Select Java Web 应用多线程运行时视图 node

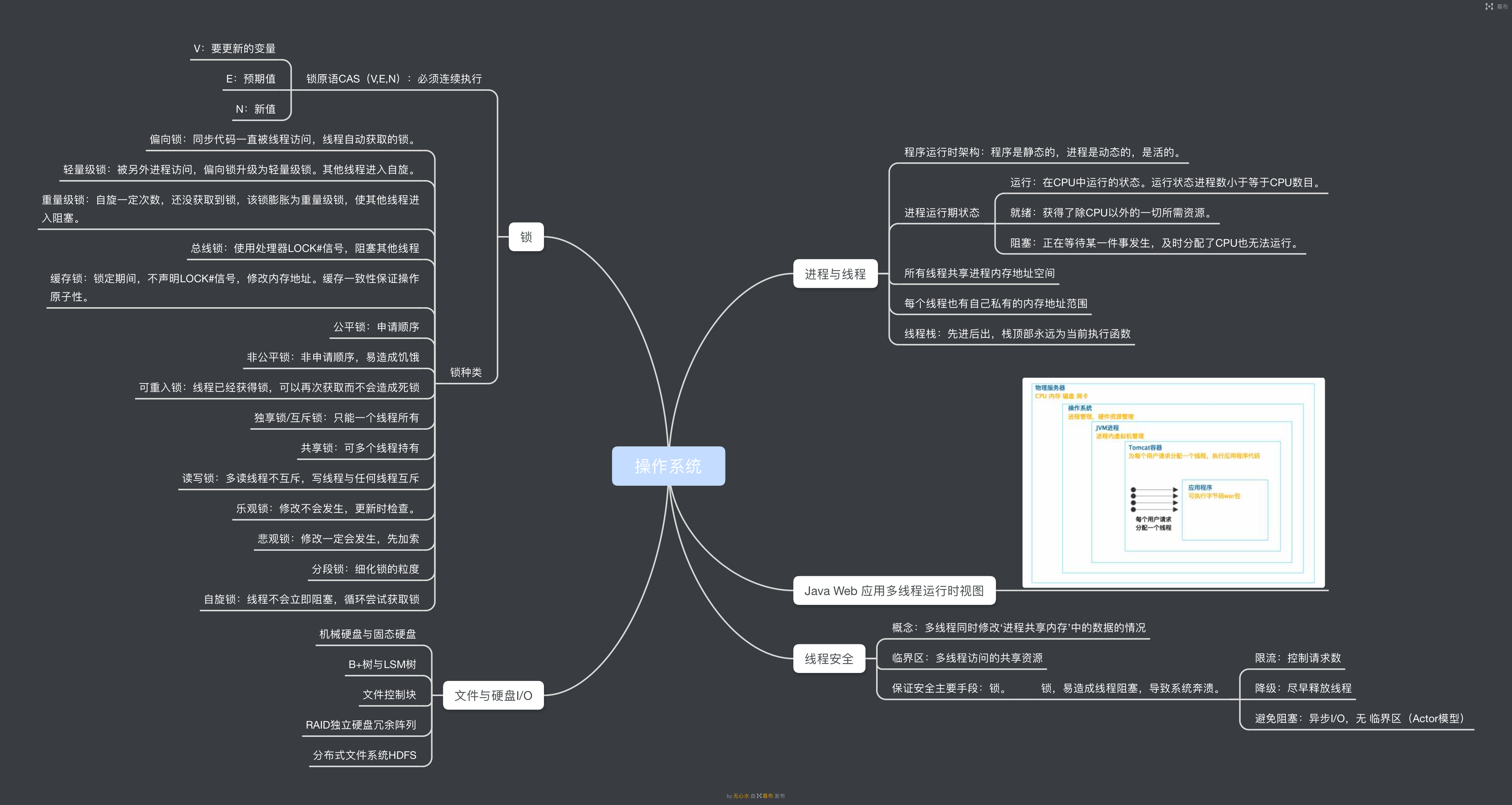pyautogui.click(x=894, y=591)
